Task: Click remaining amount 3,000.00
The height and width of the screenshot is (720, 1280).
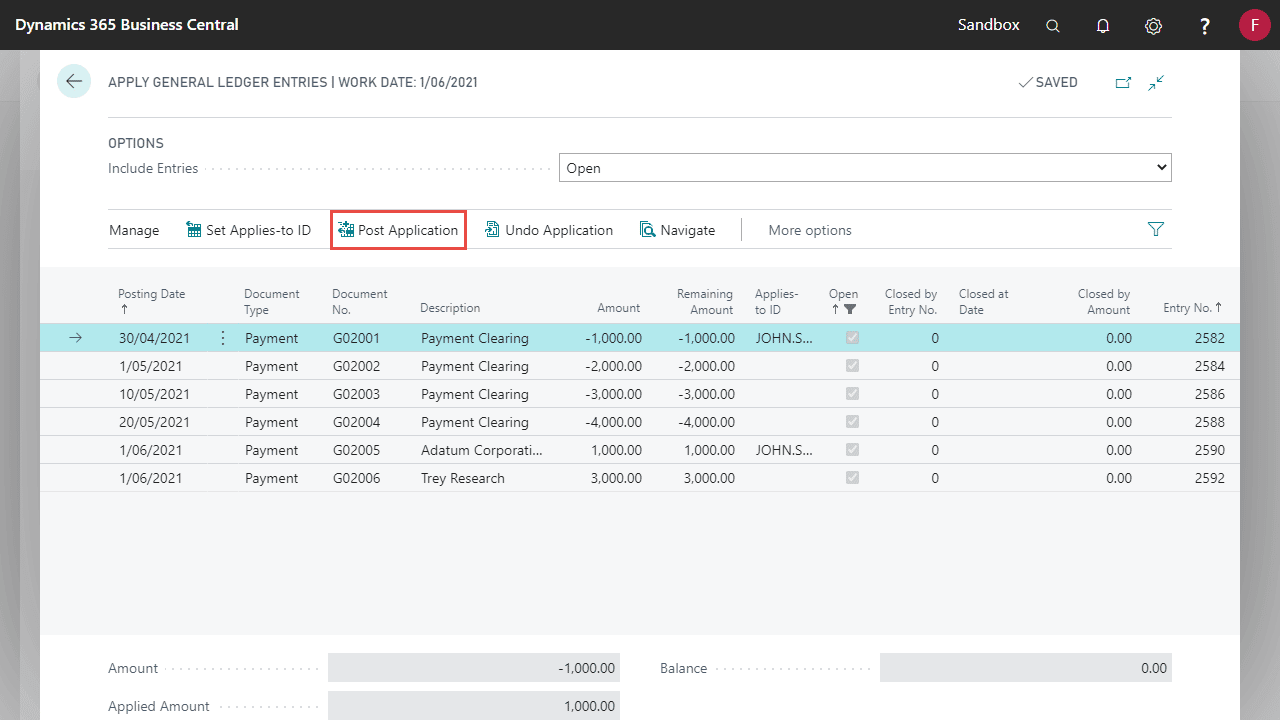Action: click(x=709, y=478)
